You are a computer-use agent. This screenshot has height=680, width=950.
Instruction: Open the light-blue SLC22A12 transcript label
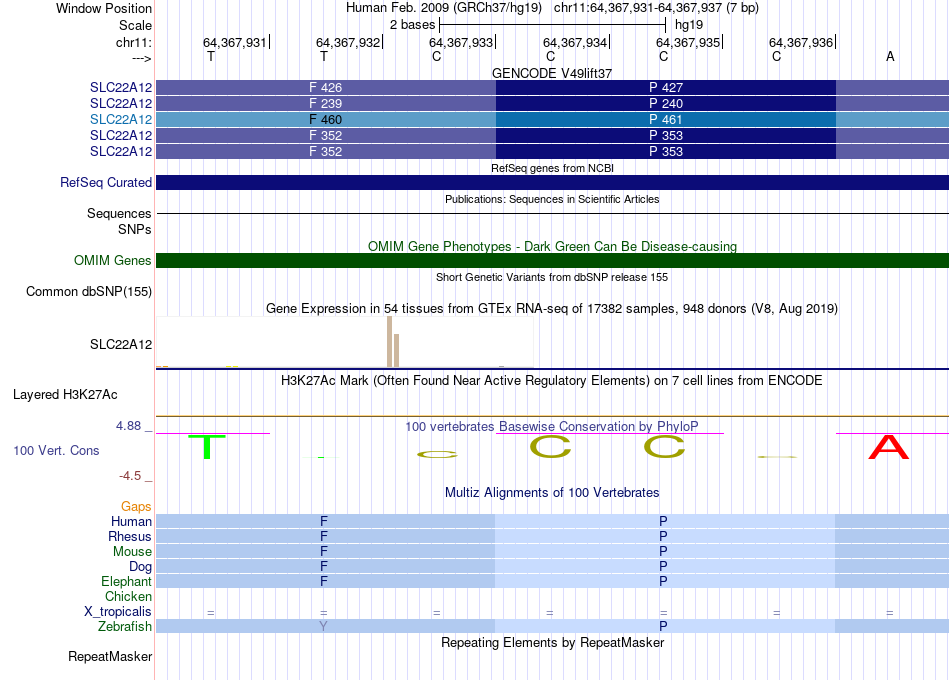121,119
